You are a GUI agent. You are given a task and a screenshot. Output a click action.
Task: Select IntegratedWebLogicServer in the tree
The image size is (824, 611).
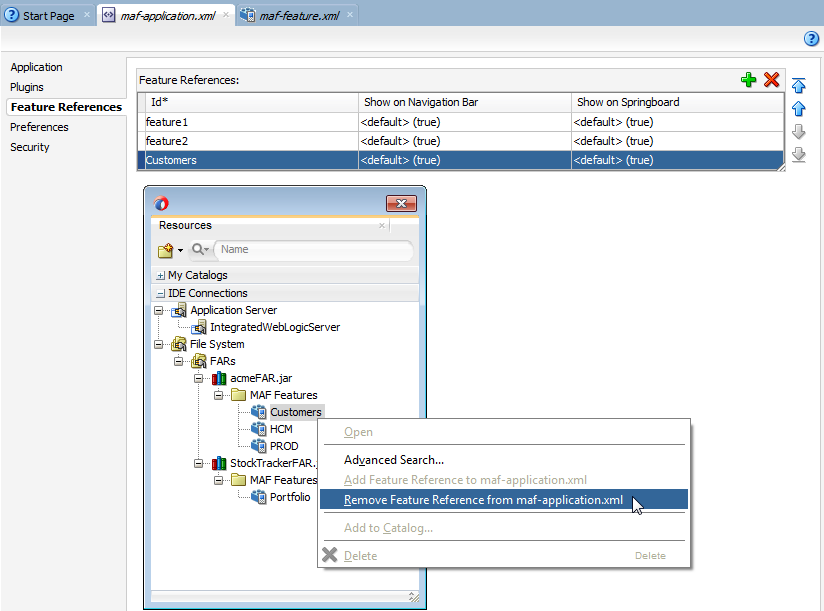(275, 327)
